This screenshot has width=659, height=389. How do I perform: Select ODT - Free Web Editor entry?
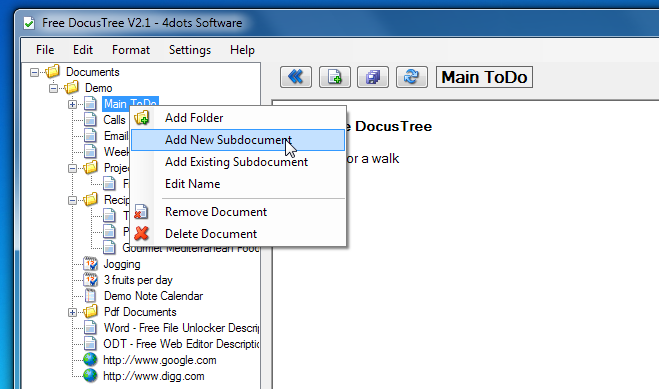(181, 344)
